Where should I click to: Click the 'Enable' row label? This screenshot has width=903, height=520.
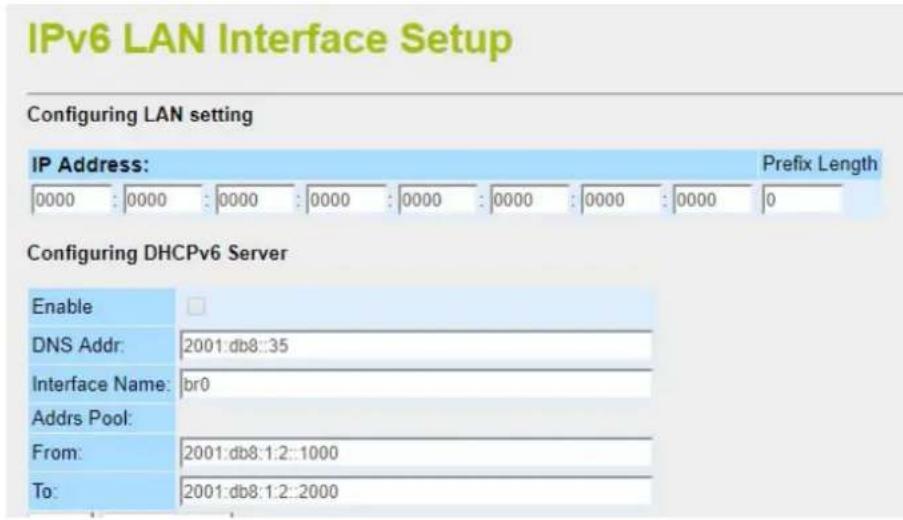click(62, 306)
